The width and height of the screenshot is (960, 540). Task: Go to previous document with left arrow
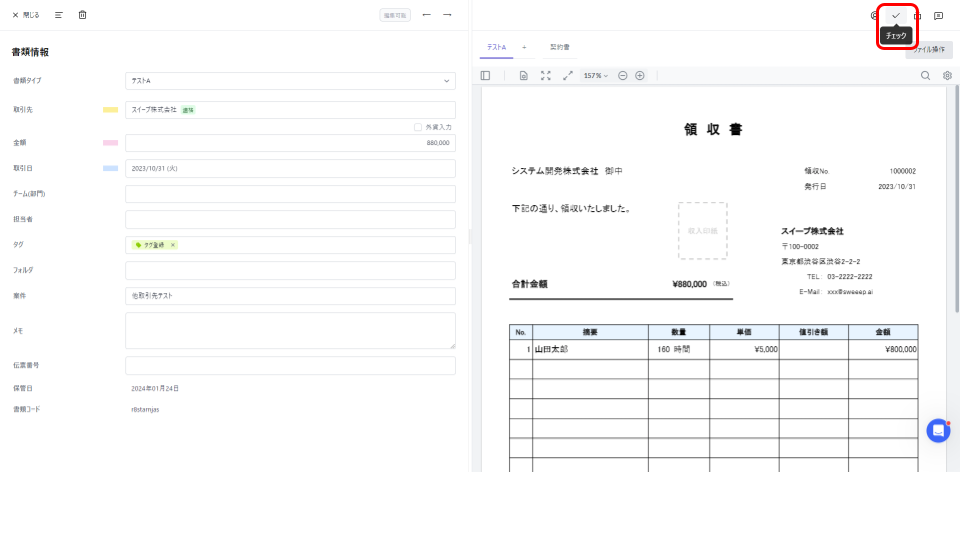(x=427, y=15)
